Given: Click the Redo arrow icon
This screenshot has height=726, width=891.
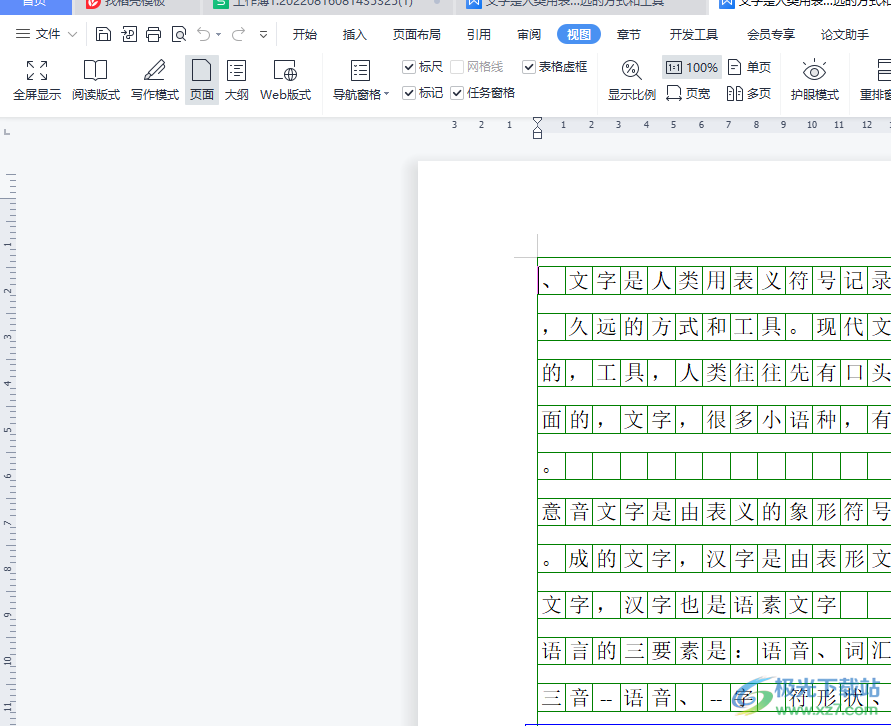Looking at the screenshot, I should point(238,34).
